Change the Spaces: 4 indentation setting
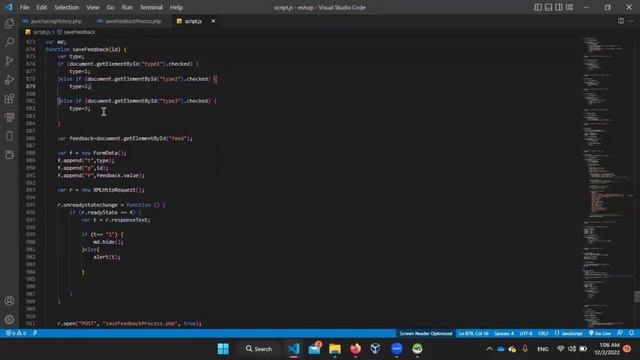640x360 pixels. 504,333
